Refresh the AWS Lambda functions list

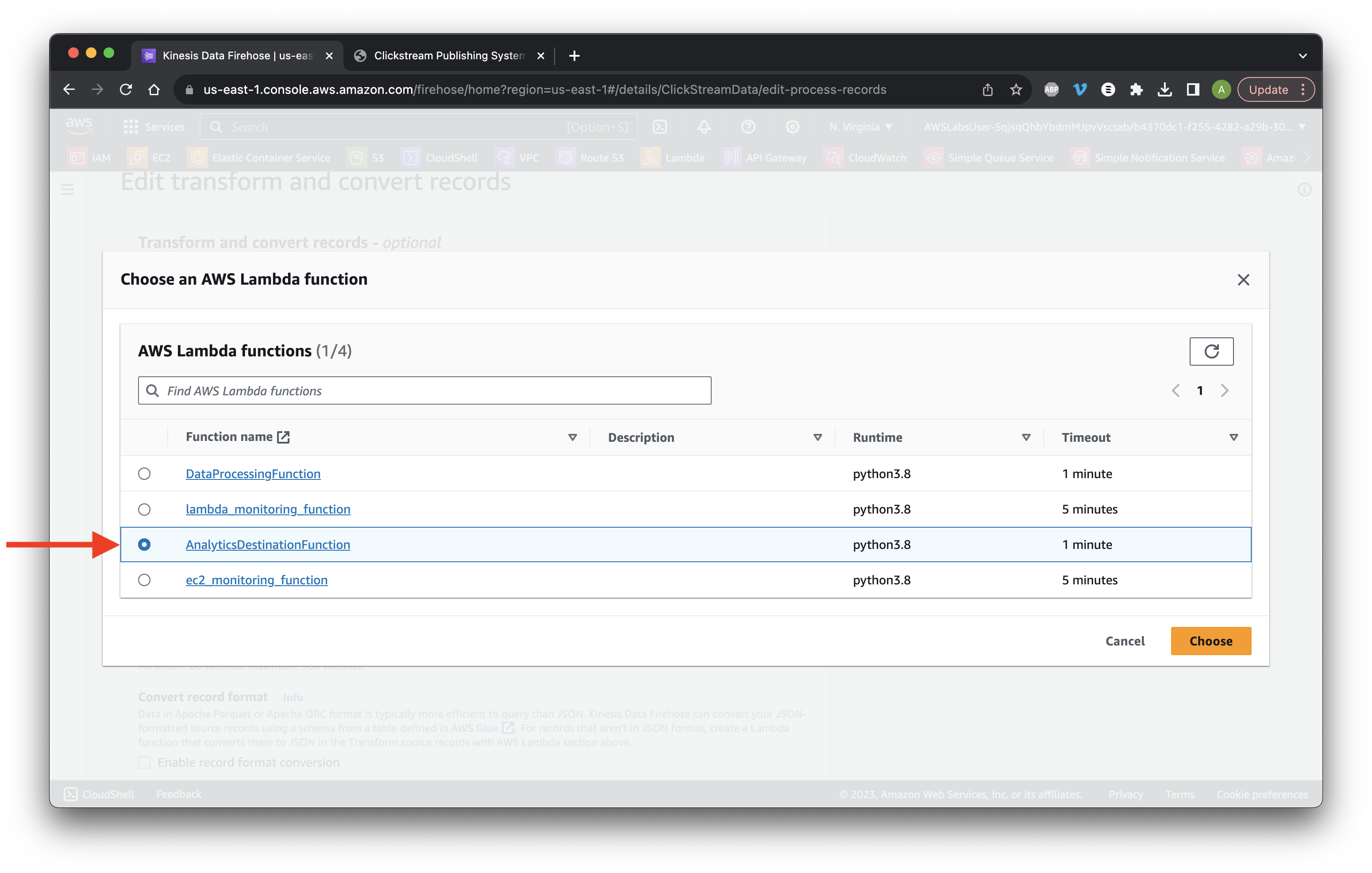[1211, 351]
